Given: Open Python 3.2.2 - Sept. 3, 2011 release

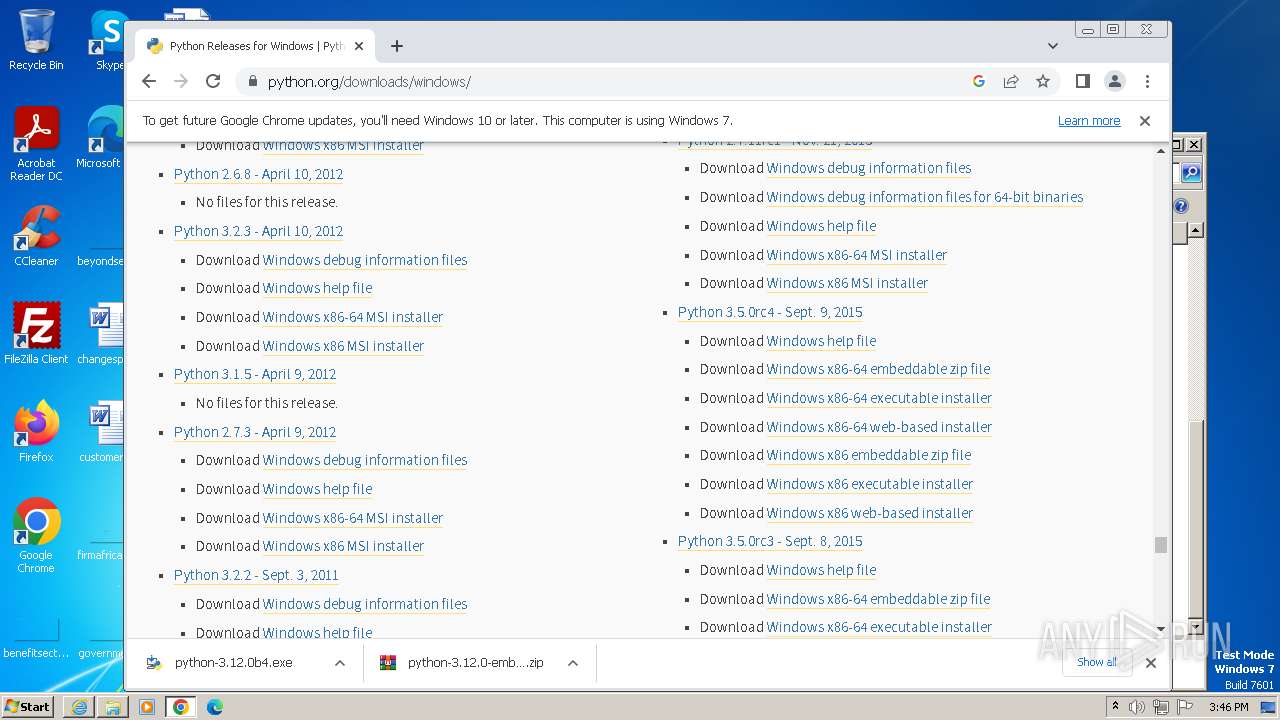Looking at the screenshot, I should point(256,575).
